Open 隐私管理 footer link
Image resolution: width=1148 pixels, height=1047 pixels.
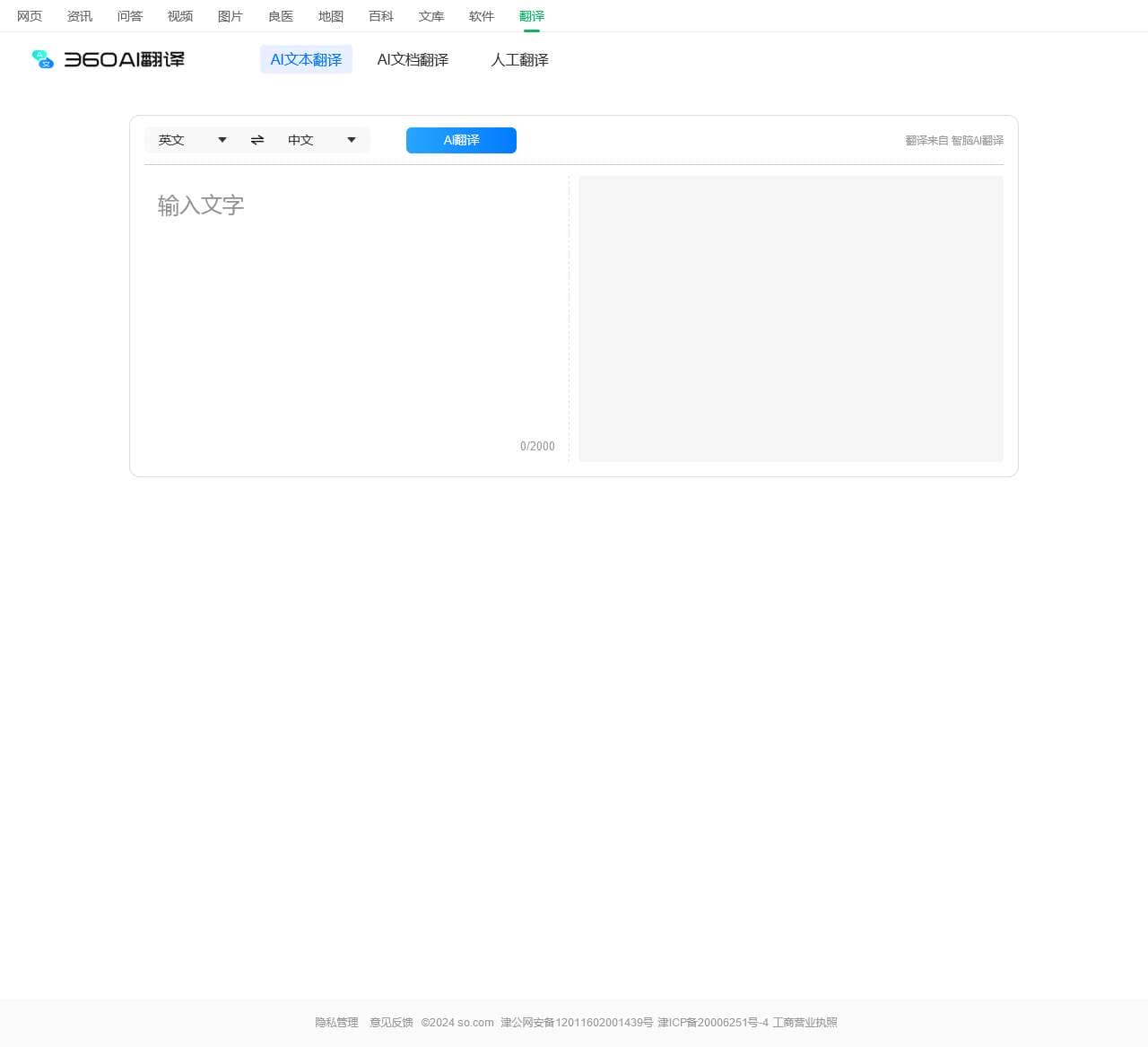tap(336, 1023)
